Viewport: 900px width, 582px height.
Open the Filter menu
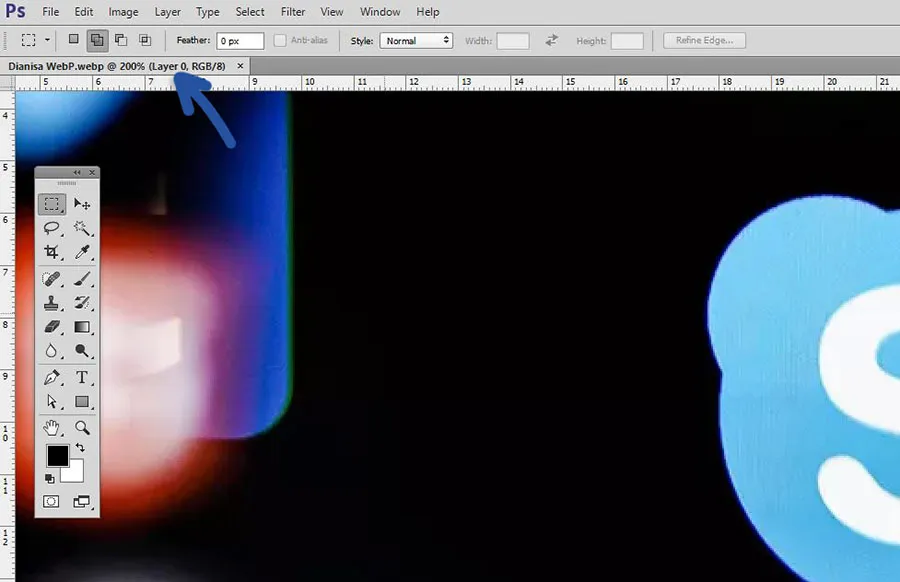(x=293, y=12)
